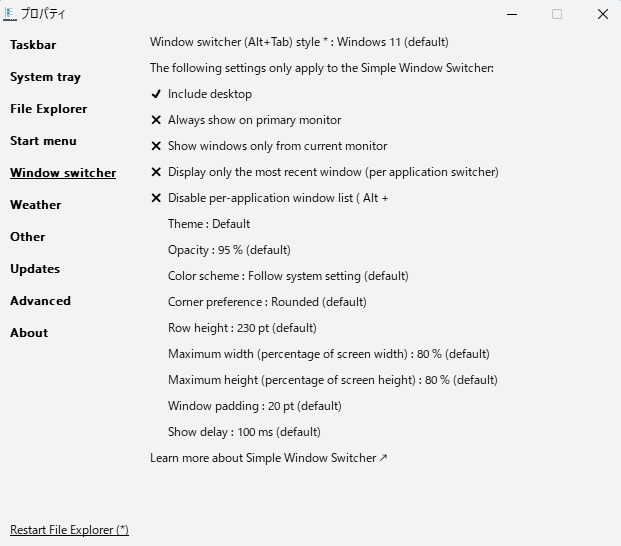Open the Taskbar settings section
This screenshot has width=621, height=546.
33,45
